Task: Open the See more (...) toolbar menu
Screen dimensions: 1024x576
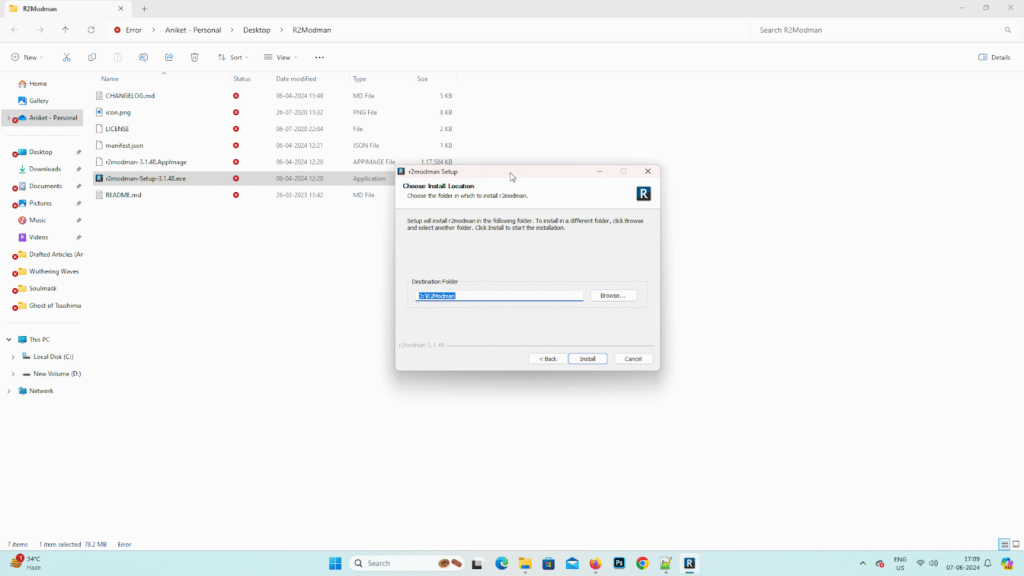Action: tap(319, 57)
